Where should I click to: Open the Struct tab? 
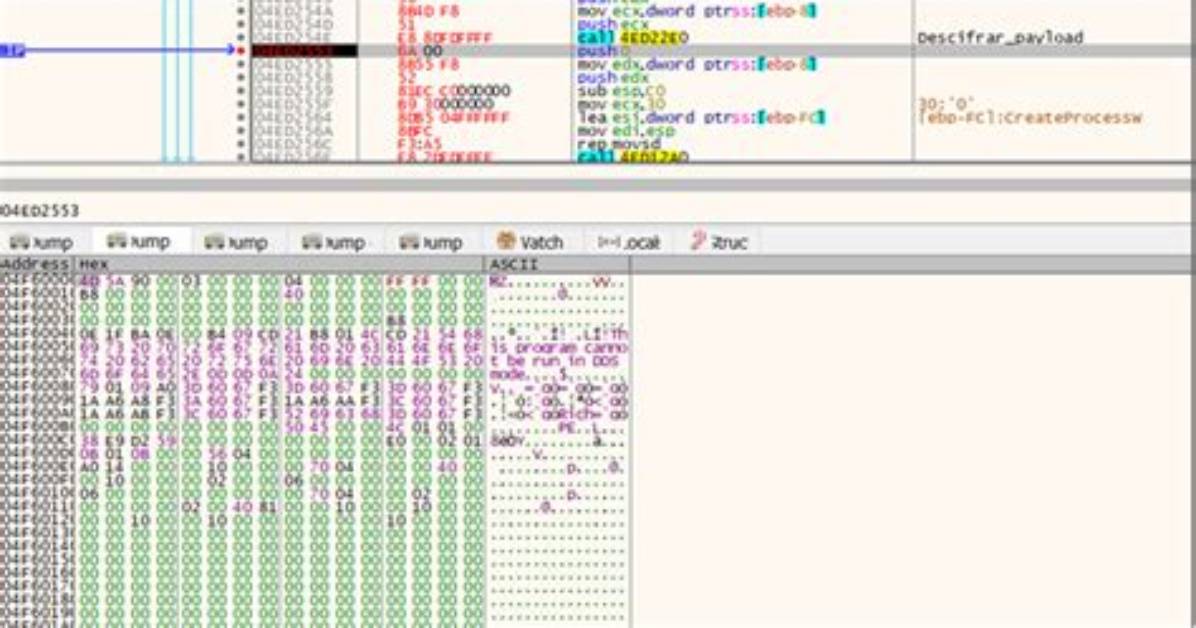tap(719, 243)
